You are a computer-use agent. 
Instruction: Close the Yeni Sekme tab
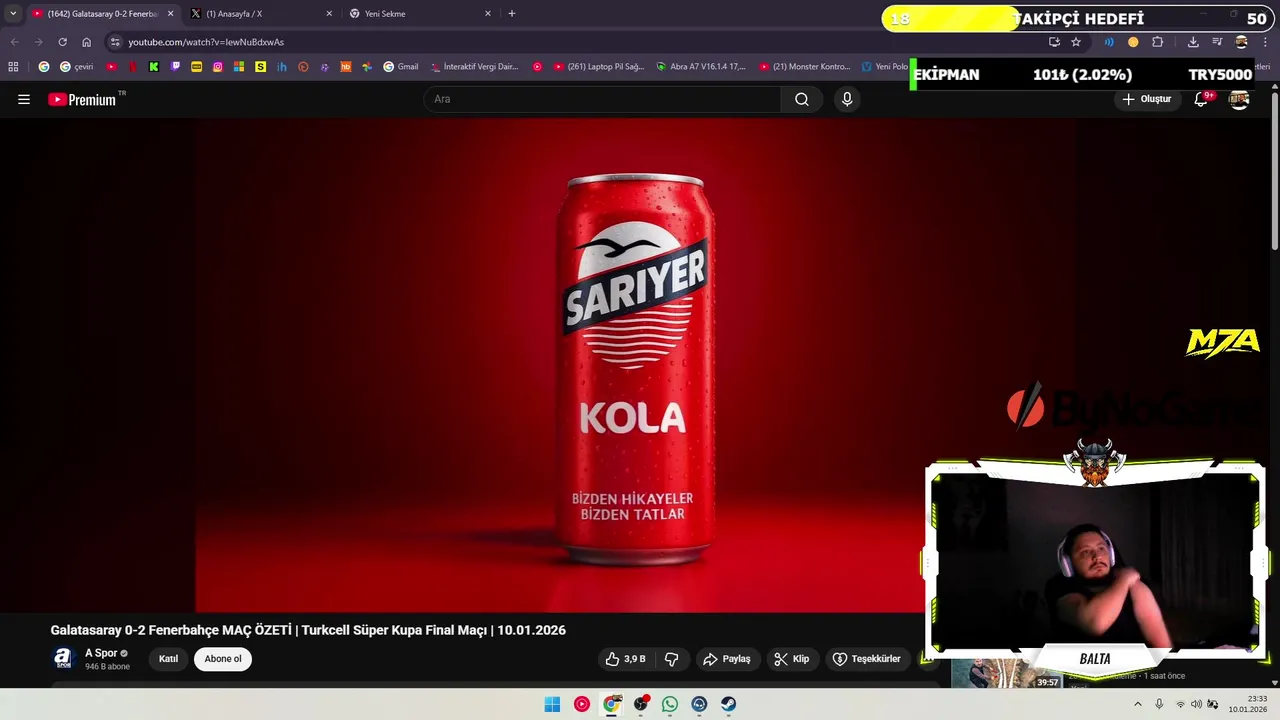(488, 14)
